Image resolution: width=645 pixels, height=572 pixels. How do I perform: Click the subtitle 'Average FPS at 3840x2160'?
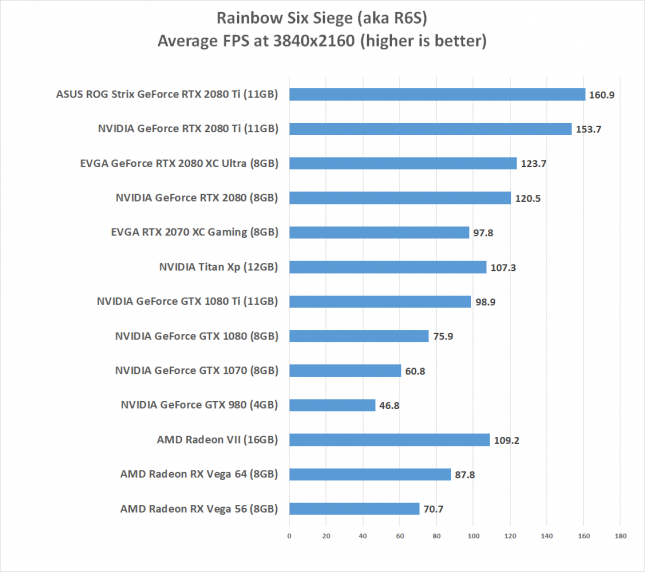pyautogui.click(x=256, y=41)
